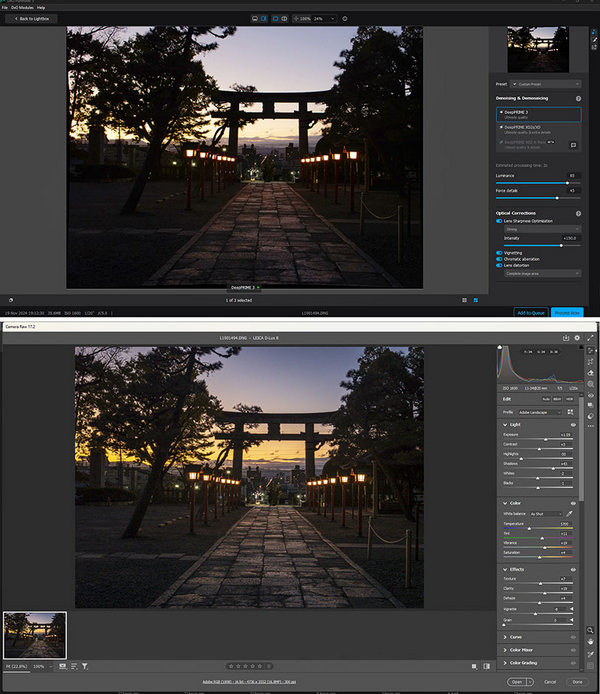Click the save image icon in Camera Raw

click(566, 338)
